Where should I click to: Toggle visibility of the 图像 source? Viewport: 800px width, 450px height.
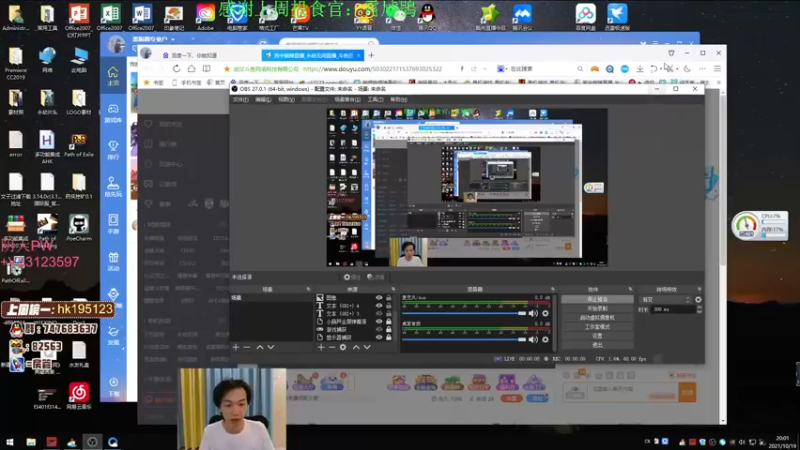tap(379, 297)
